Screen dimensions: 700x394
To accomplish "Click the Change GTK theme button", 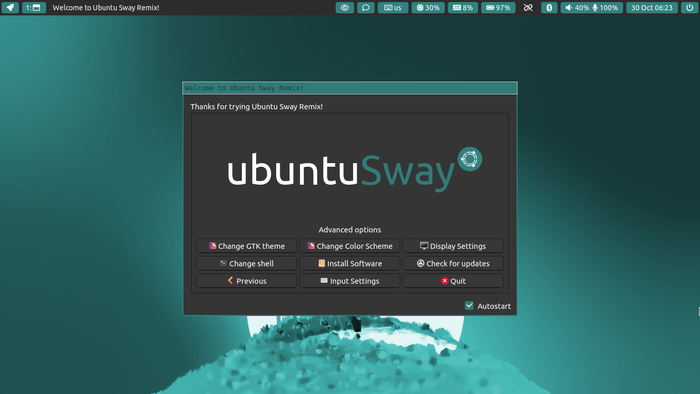I will click(x=246, y=246).
